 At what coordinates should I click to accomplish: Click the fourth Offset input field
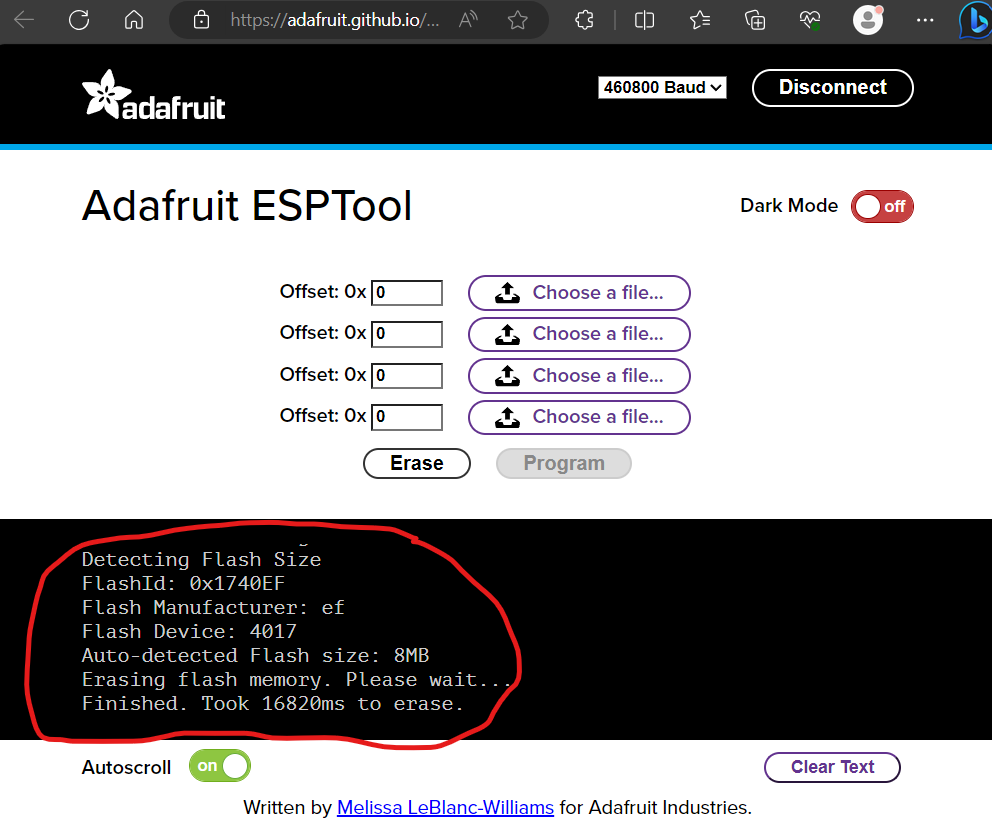pos(407,417)
